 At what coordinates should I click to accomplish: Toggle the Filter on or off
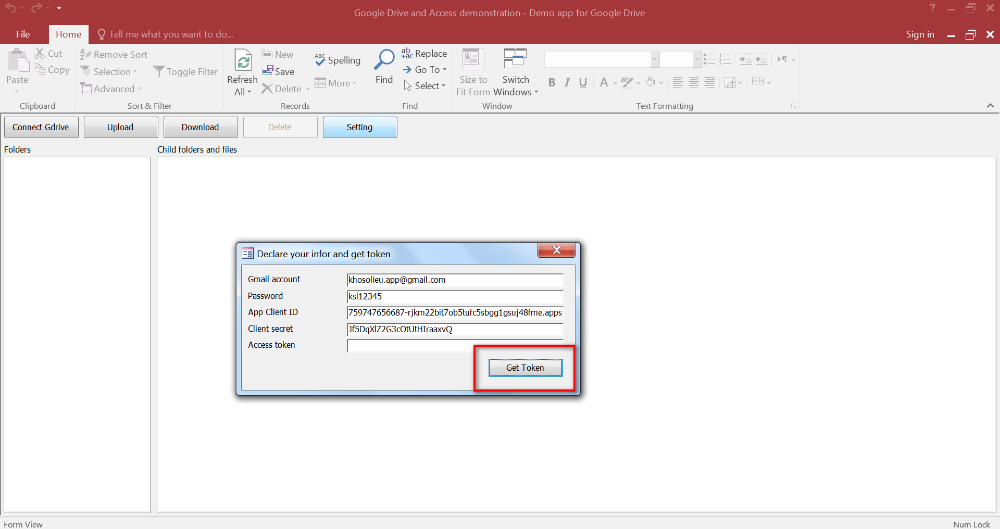click(x=186, y=71)
